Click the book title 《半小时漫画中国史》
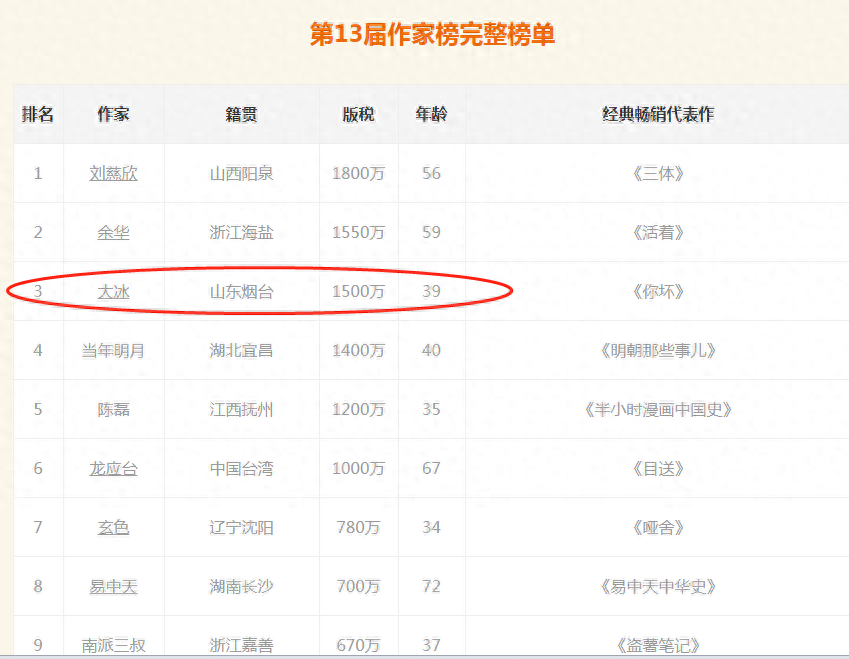 pos(658,409)
